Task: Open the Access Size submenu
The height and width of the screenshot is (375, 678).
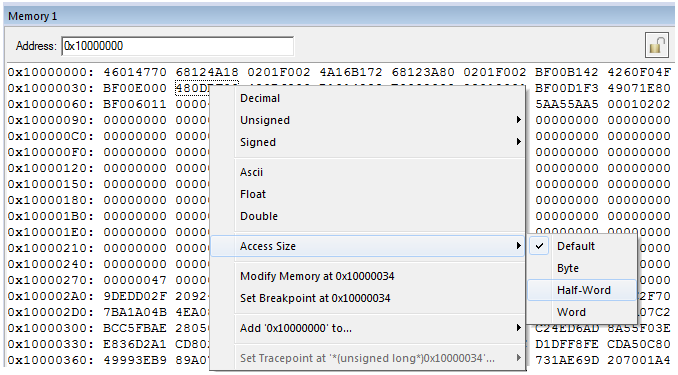Action: (x=368, y=246)
